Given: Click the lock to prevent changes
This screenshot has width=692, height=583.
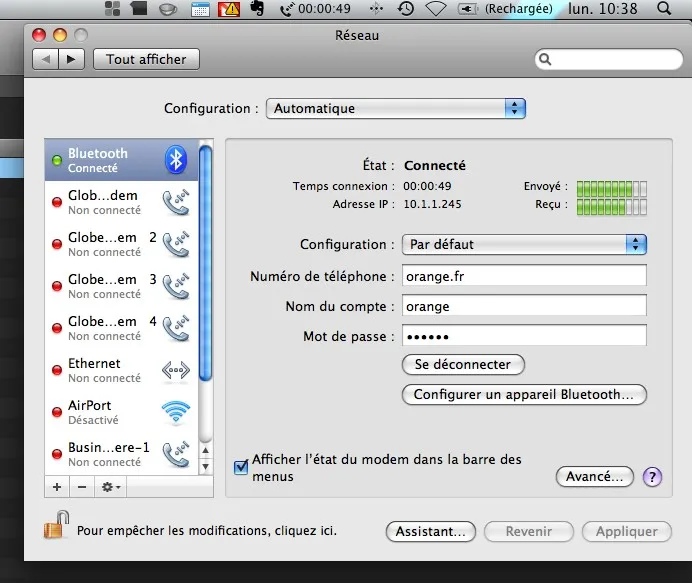Looking at the screenshot, I should pos(56,525).
